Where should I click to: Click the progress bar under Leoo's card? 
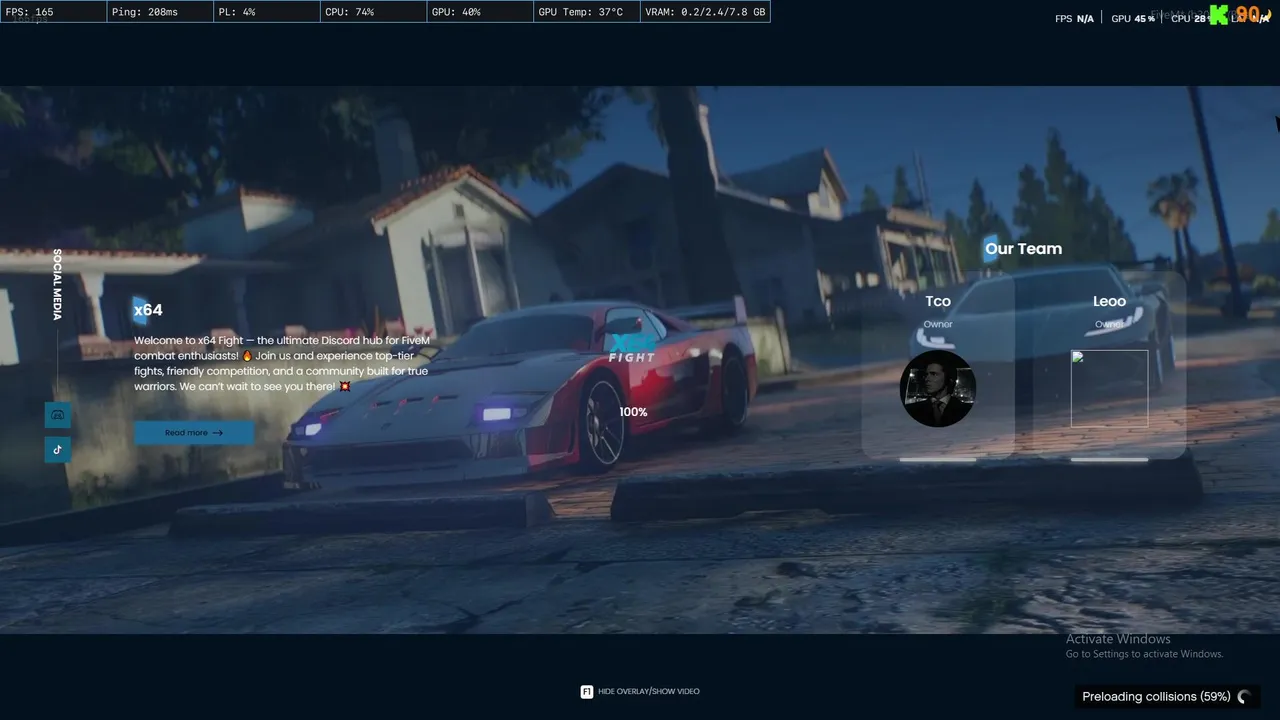pos(1109,460)
